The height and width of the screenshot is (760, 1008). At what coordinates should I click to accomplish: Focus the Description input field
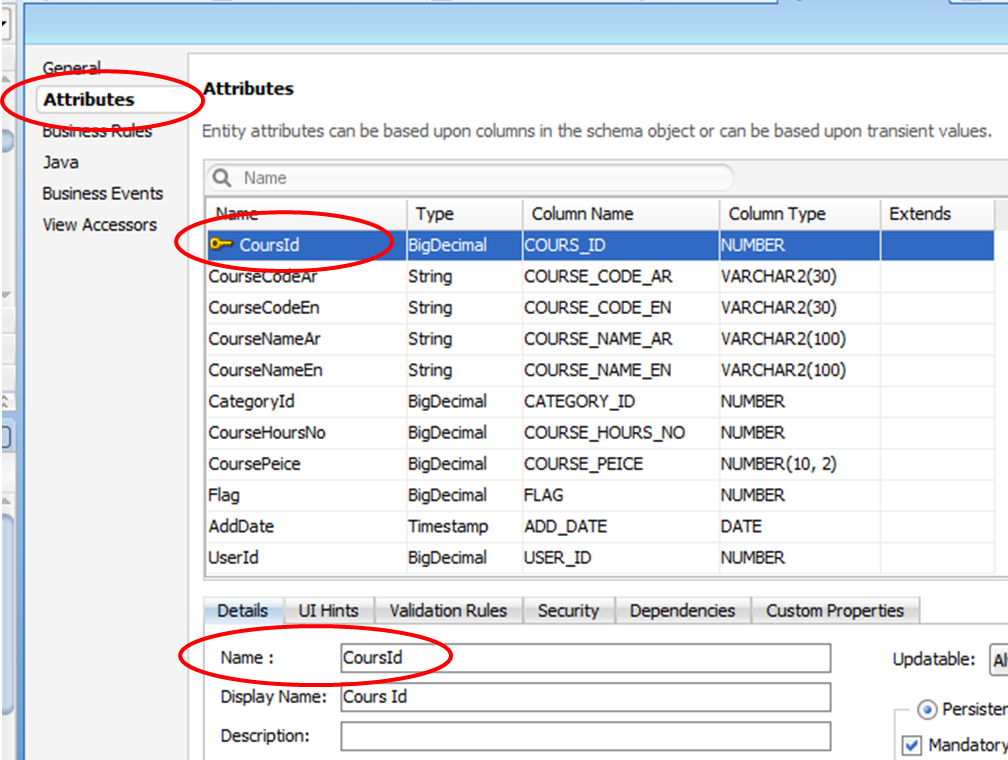585,736
